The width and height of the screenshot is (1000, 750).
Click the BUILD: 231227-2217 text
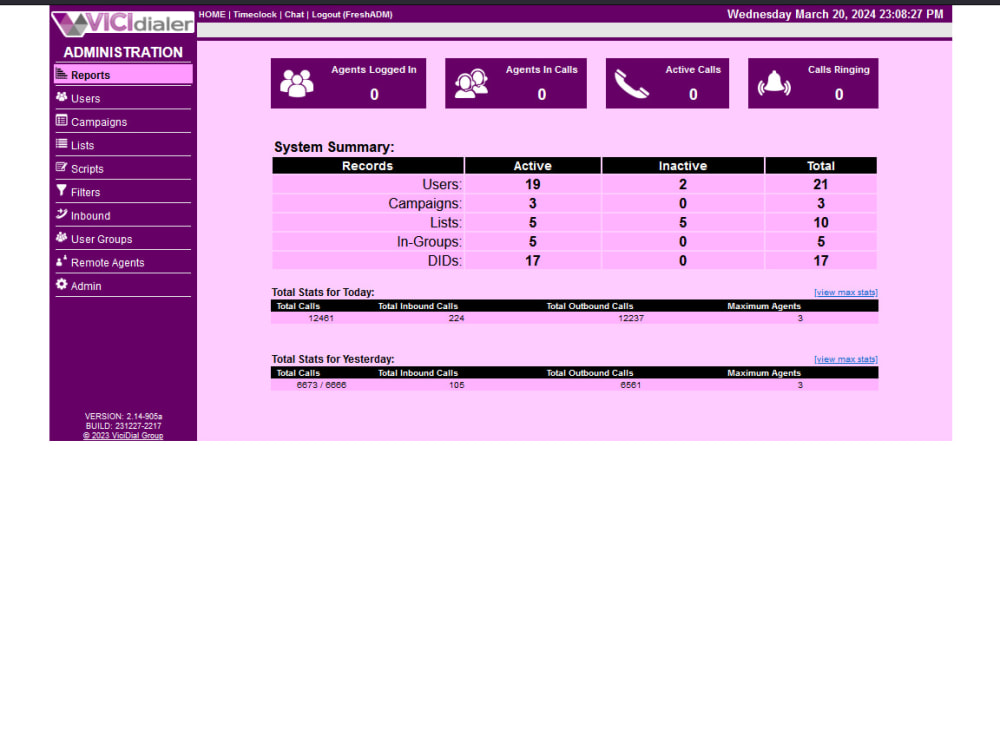[x=124, y=425]
